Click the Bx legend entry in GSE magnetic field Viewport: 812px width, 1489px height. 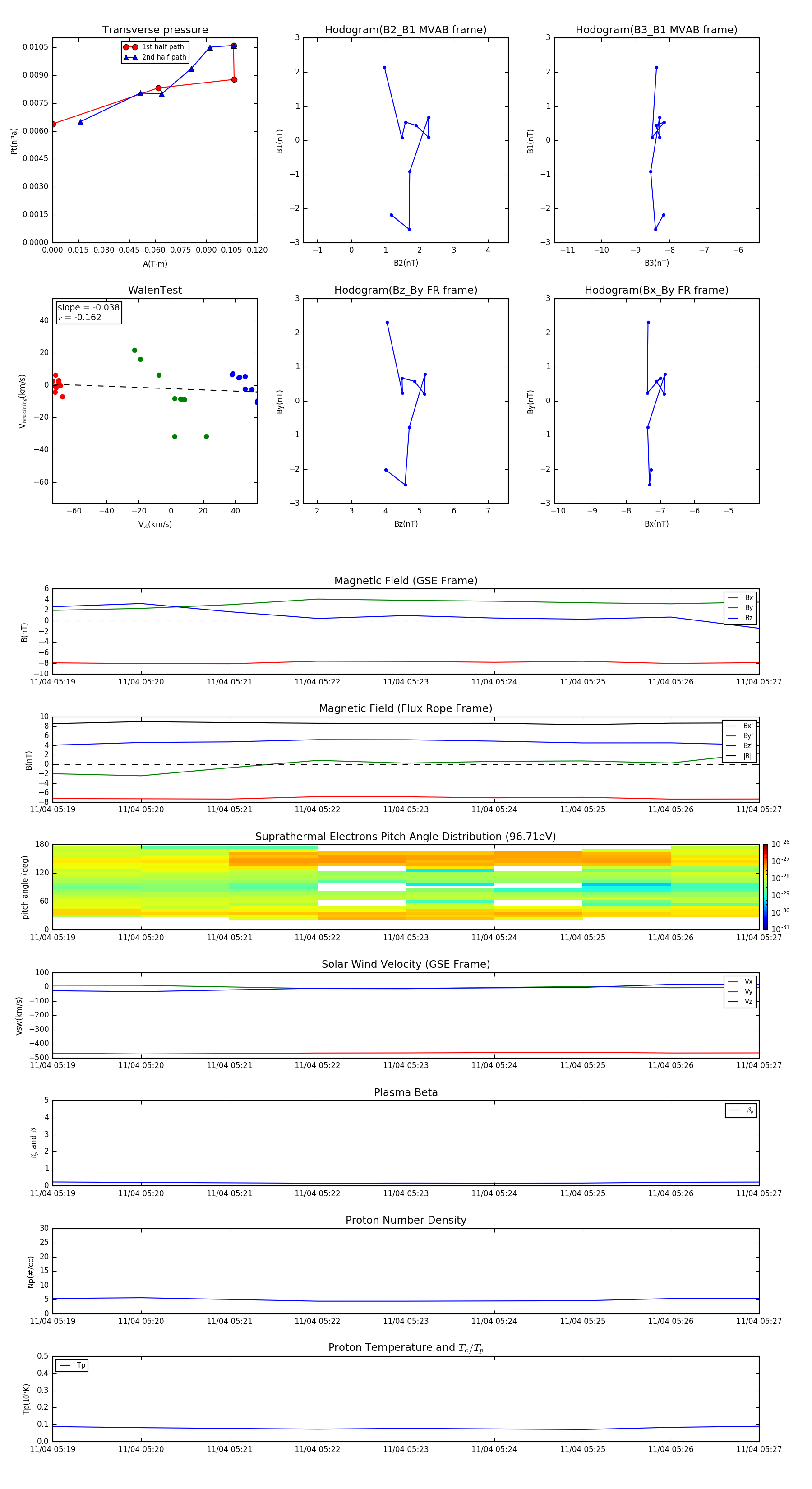coord(740,598)
